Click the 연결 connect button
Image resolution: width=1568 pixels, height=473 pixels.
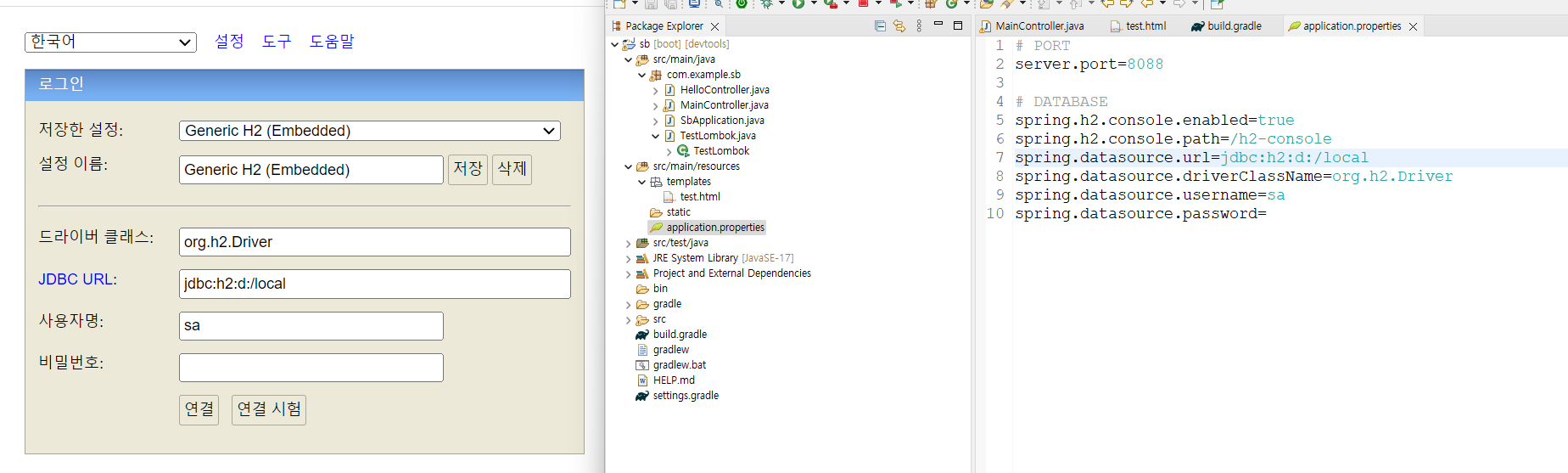pyautogui.click(x=199, y=409)
